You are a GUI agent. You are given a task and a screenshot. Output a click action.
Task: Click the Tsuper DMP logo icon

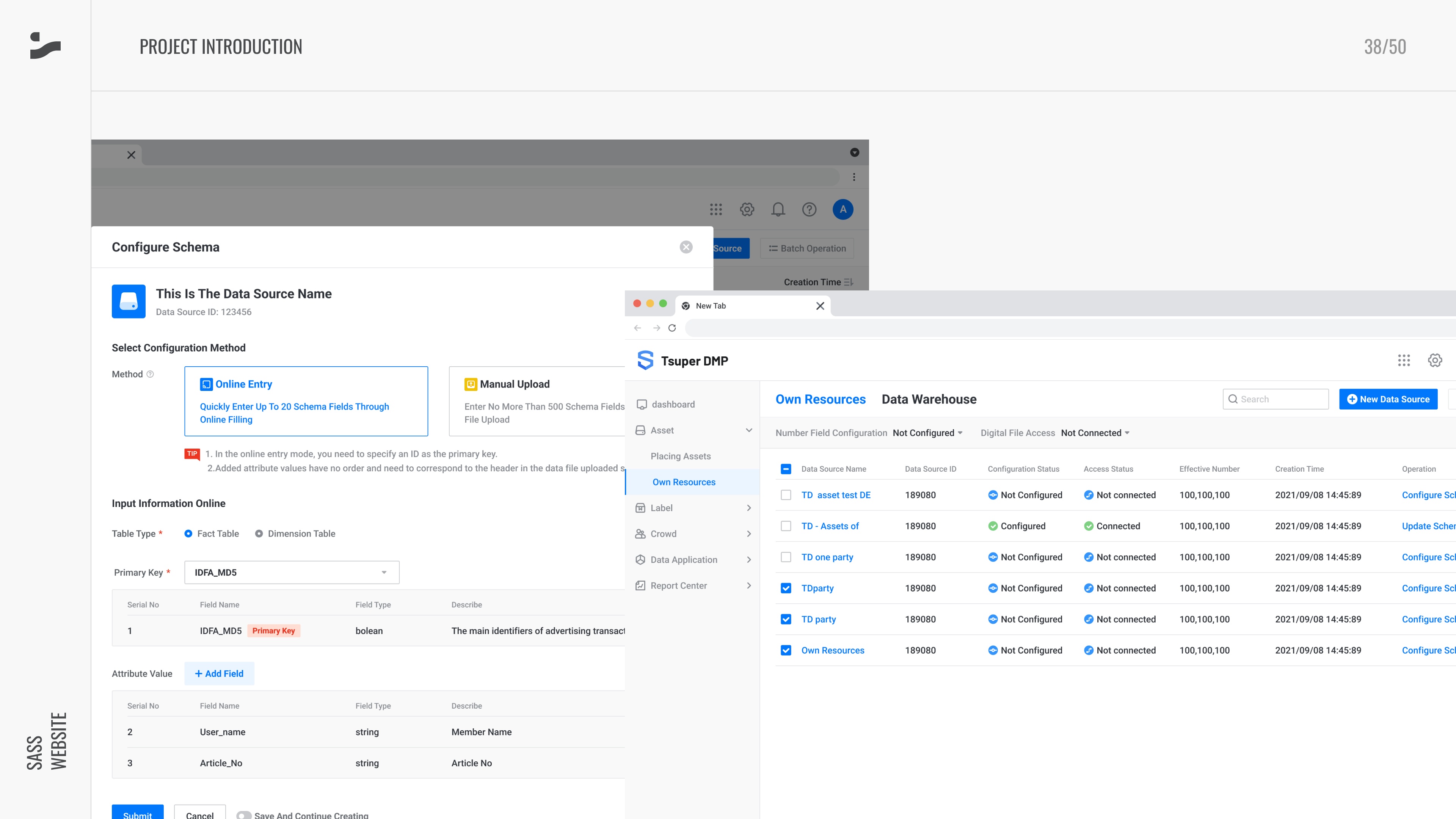click(645, 361)
